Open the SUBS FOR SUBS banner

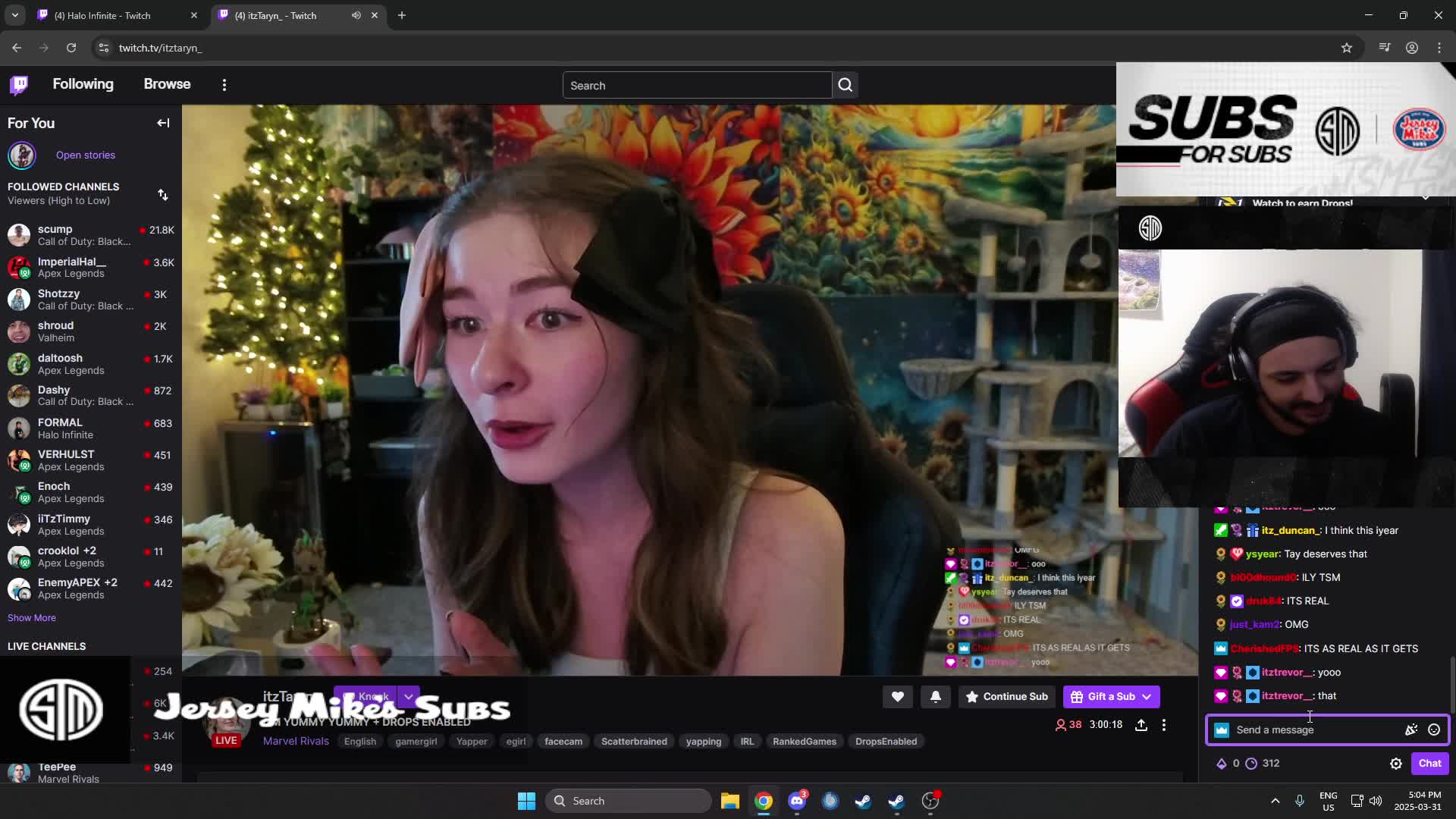[x=1286, y=130]
